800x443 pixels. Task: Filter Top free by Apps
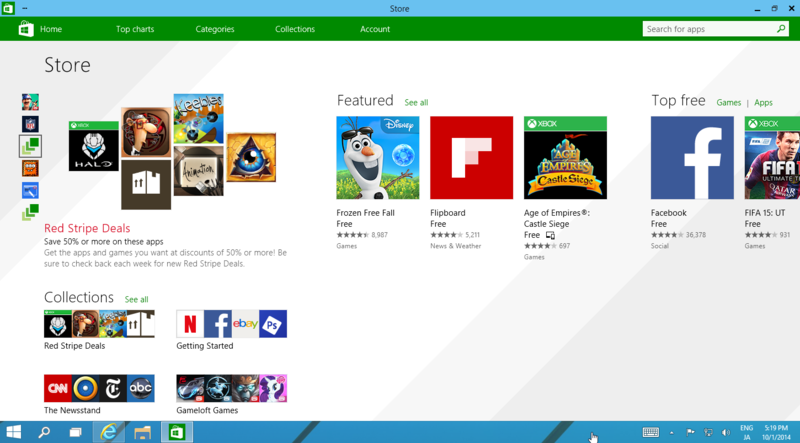coord(763,103)
